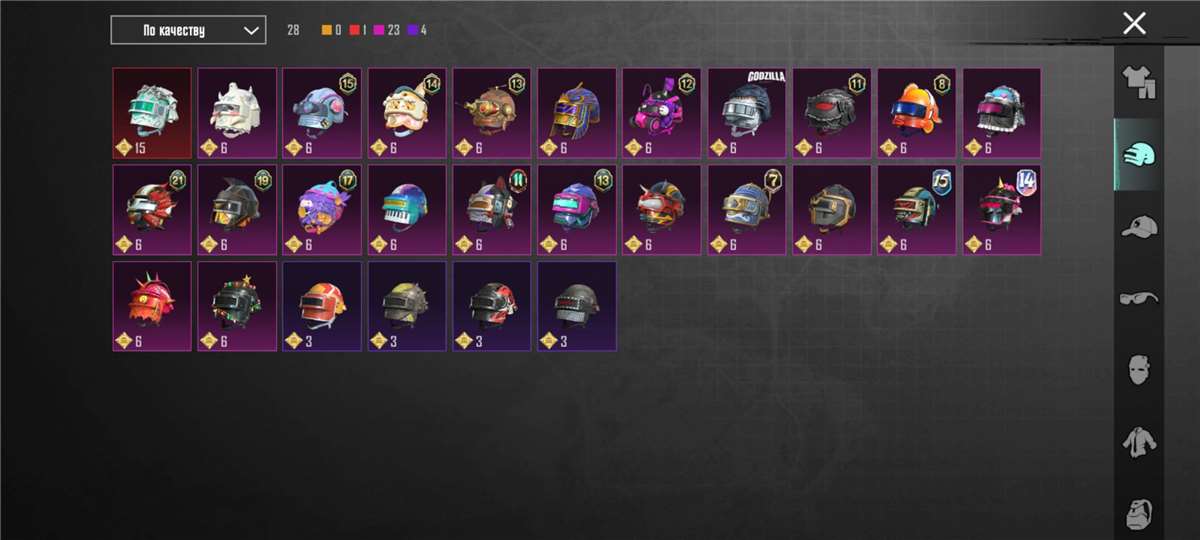Viewport: 1200px width, 540px height.
Task: Choose the helmet with level 21 badge
Action: (152, 210)
